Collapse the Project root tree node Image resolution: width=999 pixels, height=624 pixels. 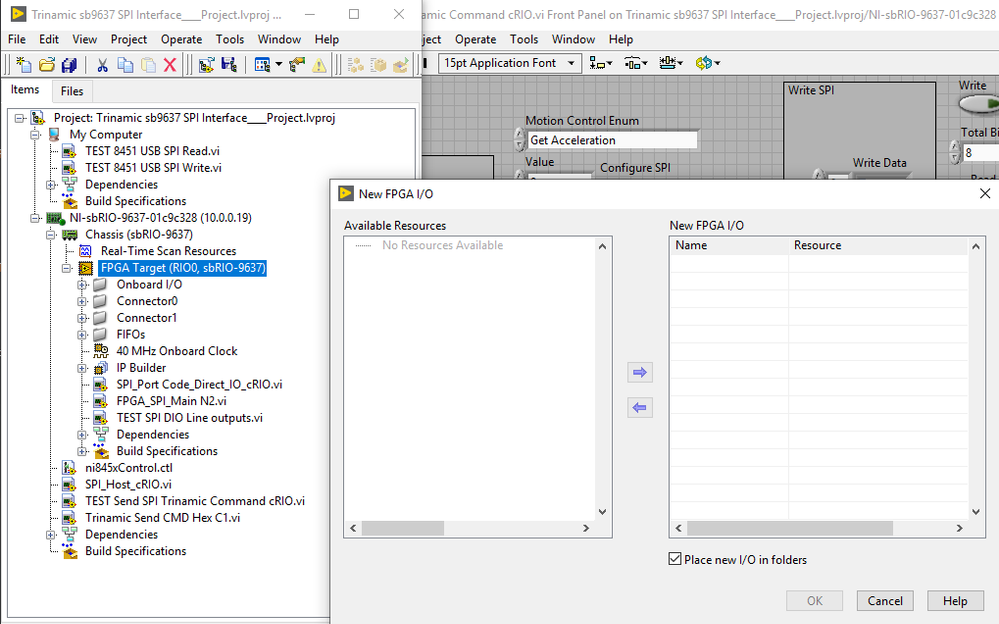coord(20,118)
